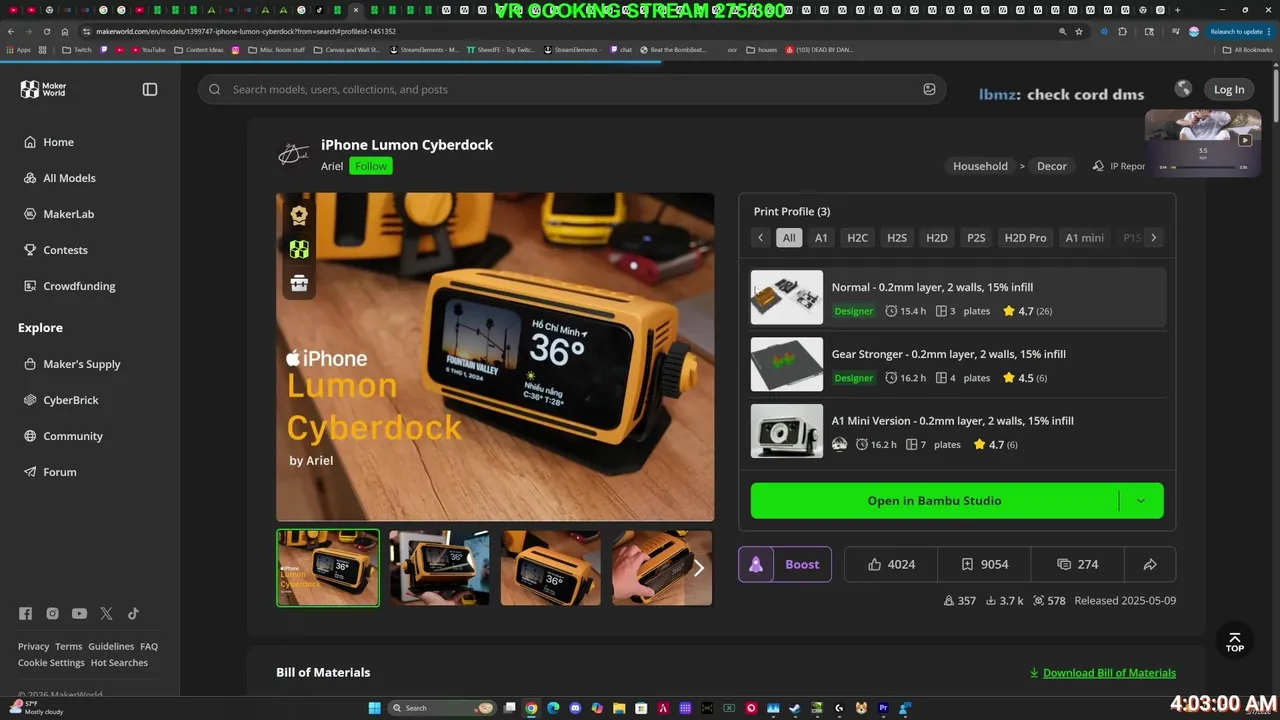
Task: Open the Household category breadcrumb
Action: point(980,166)
